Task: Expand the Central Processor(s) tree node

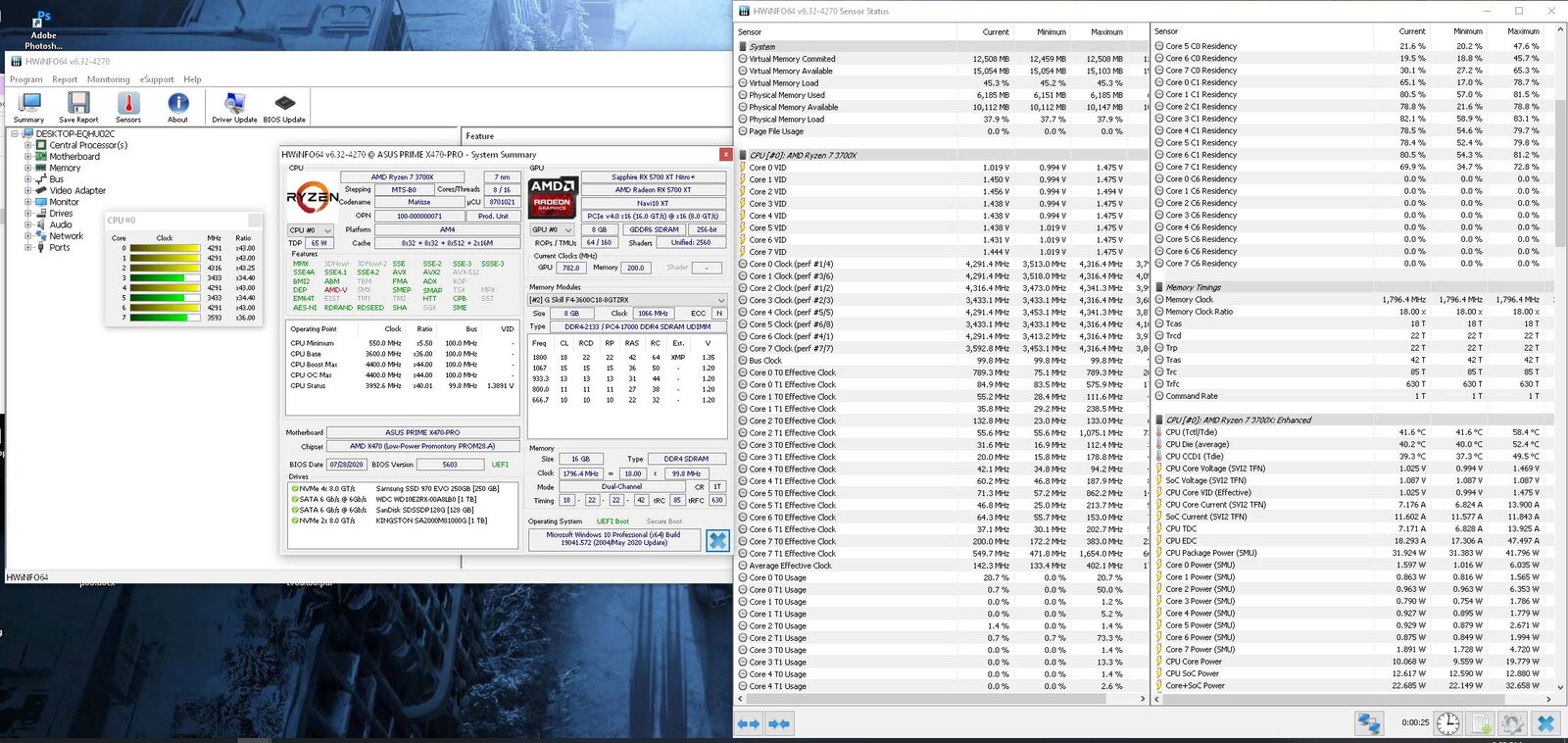Action: tap(27, 145)
